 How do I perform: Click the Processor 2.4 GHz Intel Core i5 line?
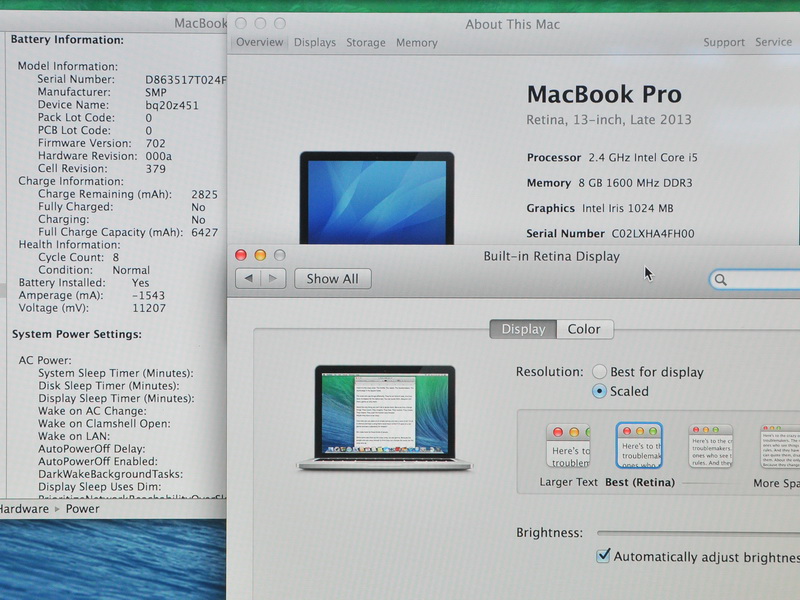pyautogui.click(x=612, y=158)
